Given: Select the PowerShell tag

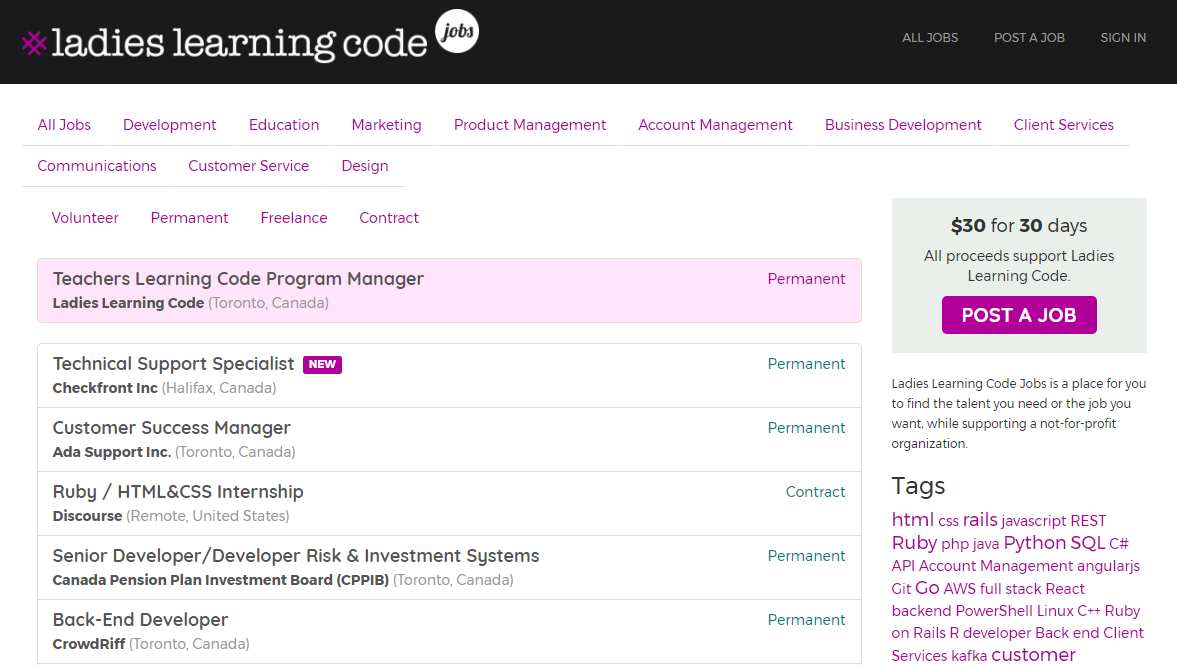Looking at the screenshot, I should pos(994,612).
